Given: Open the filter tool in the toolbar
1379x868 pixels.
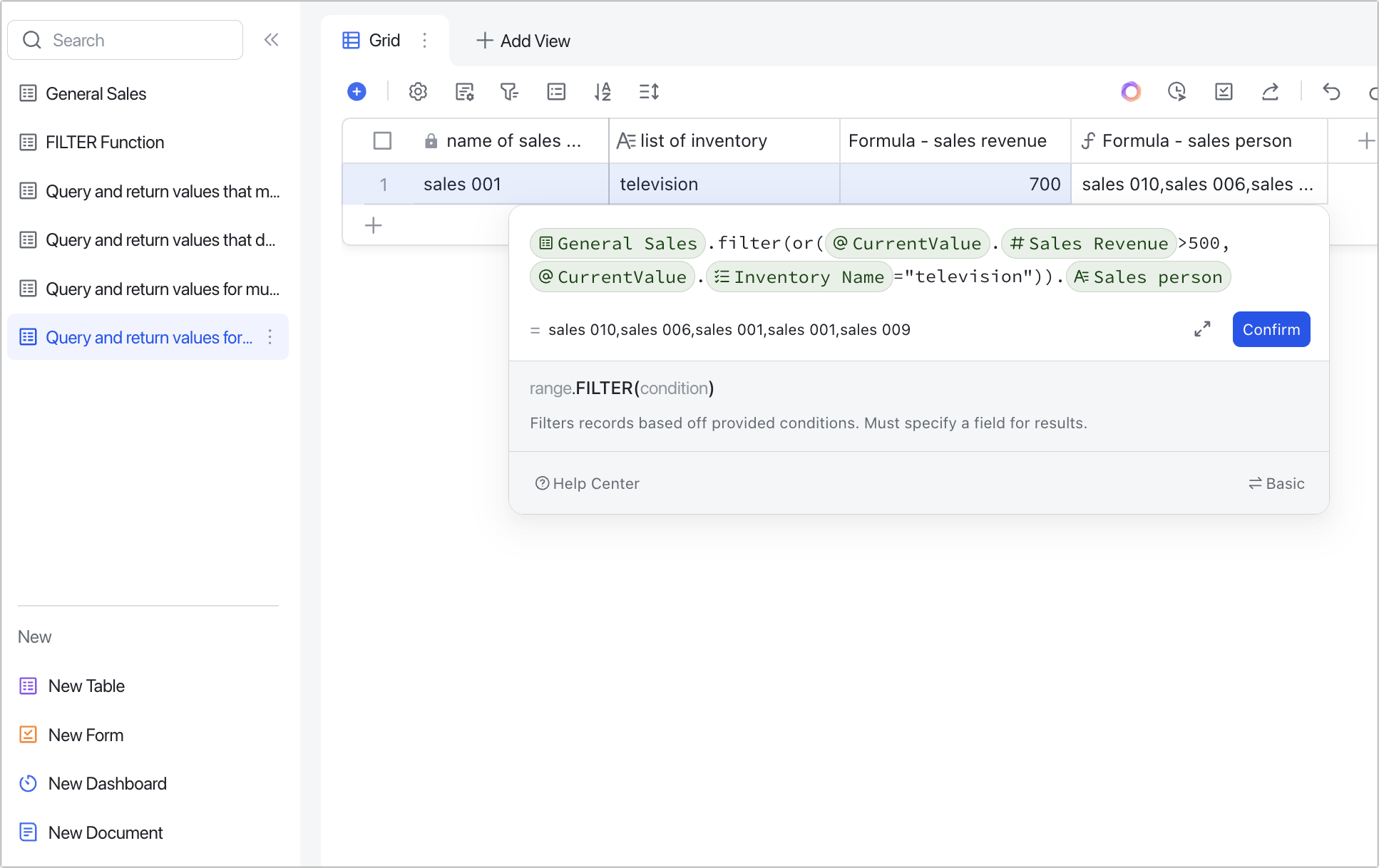Looking at the screenshot, I should [509, 92].
